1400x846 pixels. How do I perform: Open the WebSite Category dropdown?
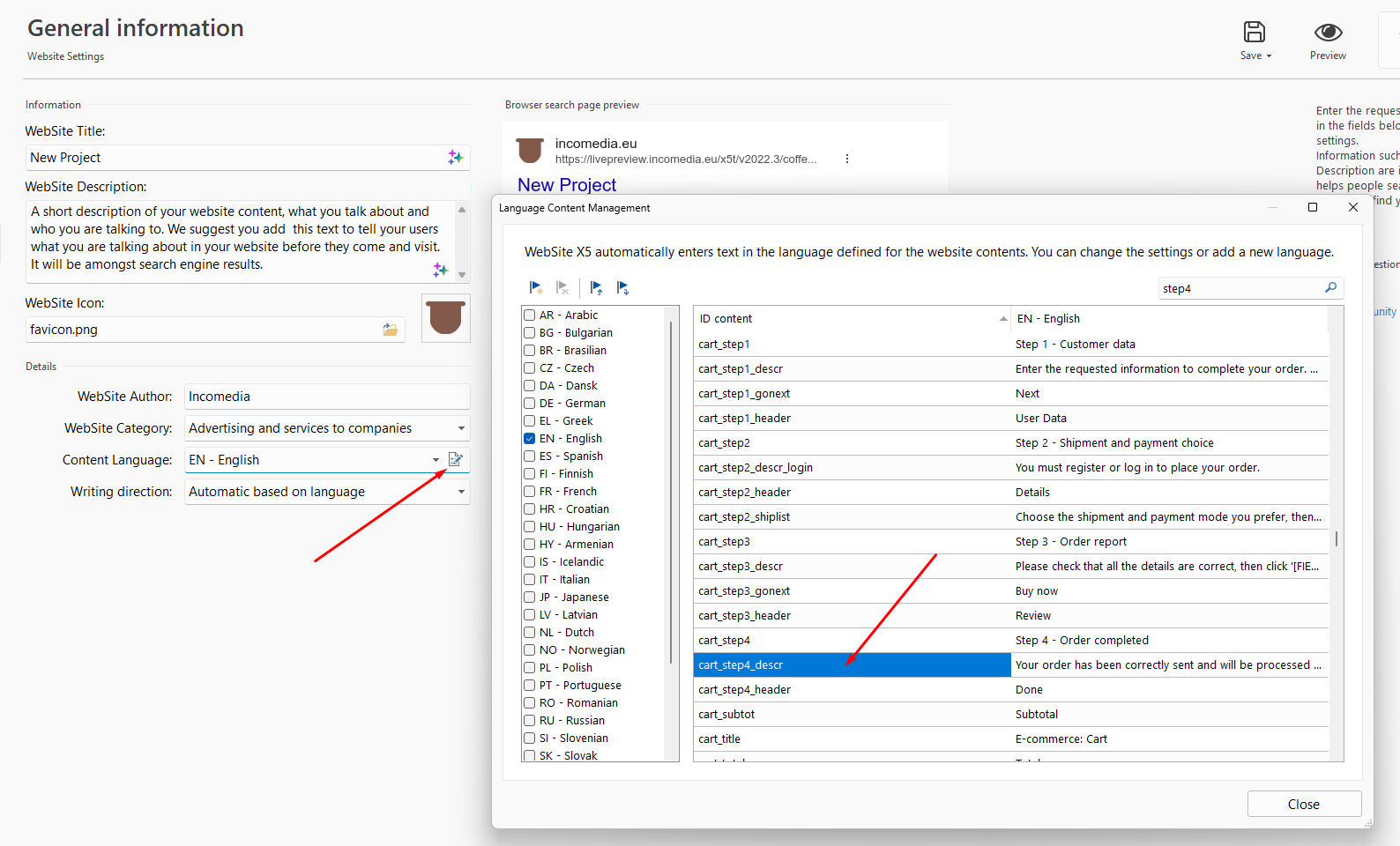coord(460,428)
